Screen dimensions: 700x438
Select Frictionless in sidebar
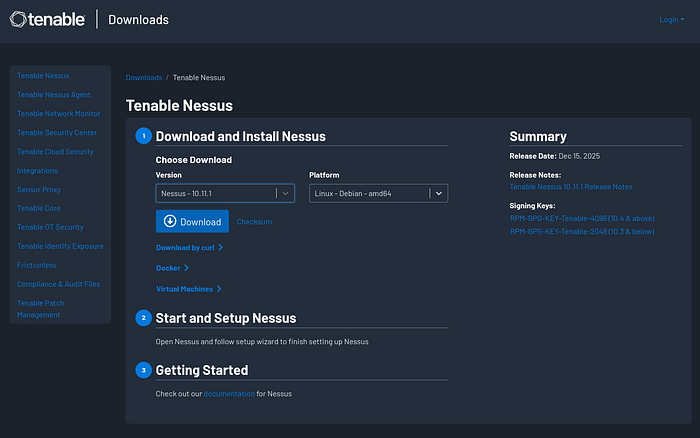pos(37,265)
